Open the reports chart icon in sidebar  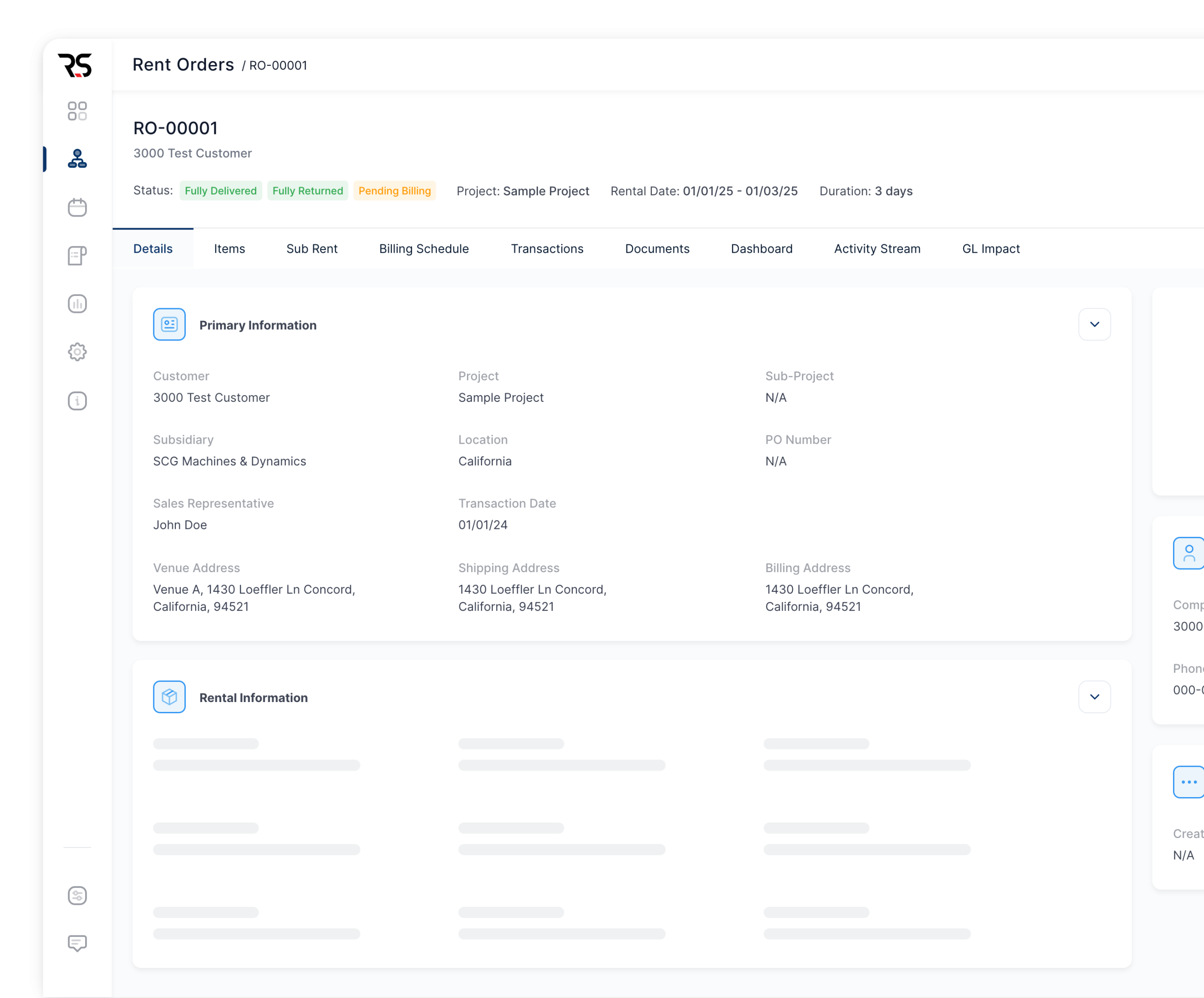[78, 304]
